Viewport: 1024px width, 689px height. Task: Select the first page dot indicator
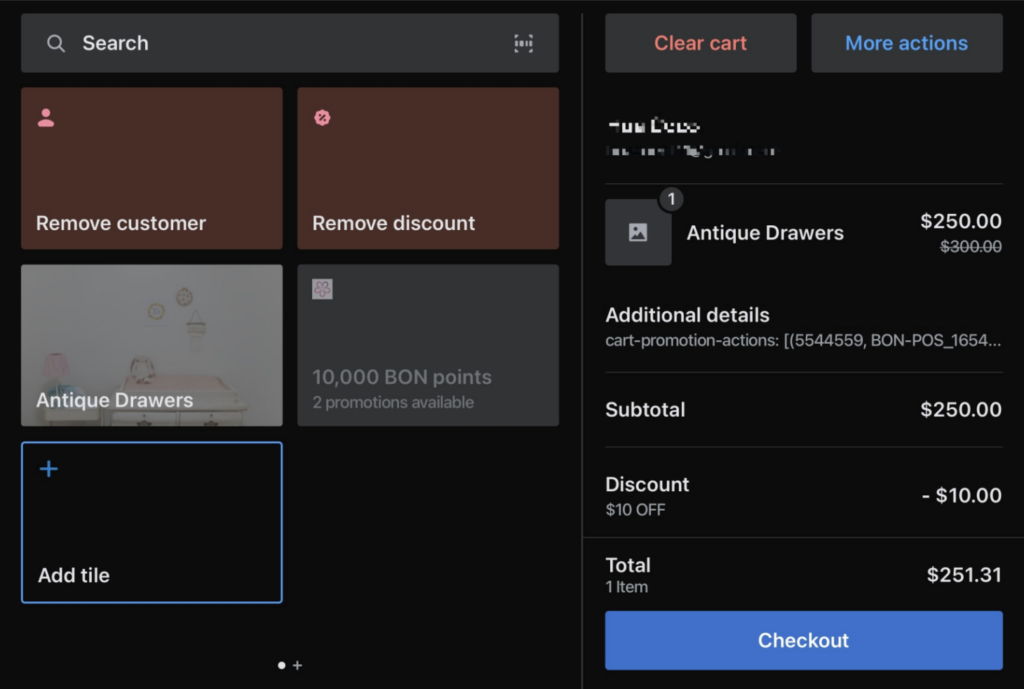(281, 665)
